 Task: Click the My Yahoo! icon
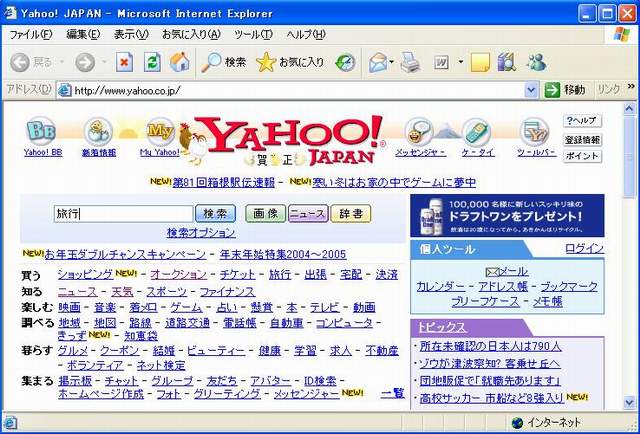click(x=160, y=131)
